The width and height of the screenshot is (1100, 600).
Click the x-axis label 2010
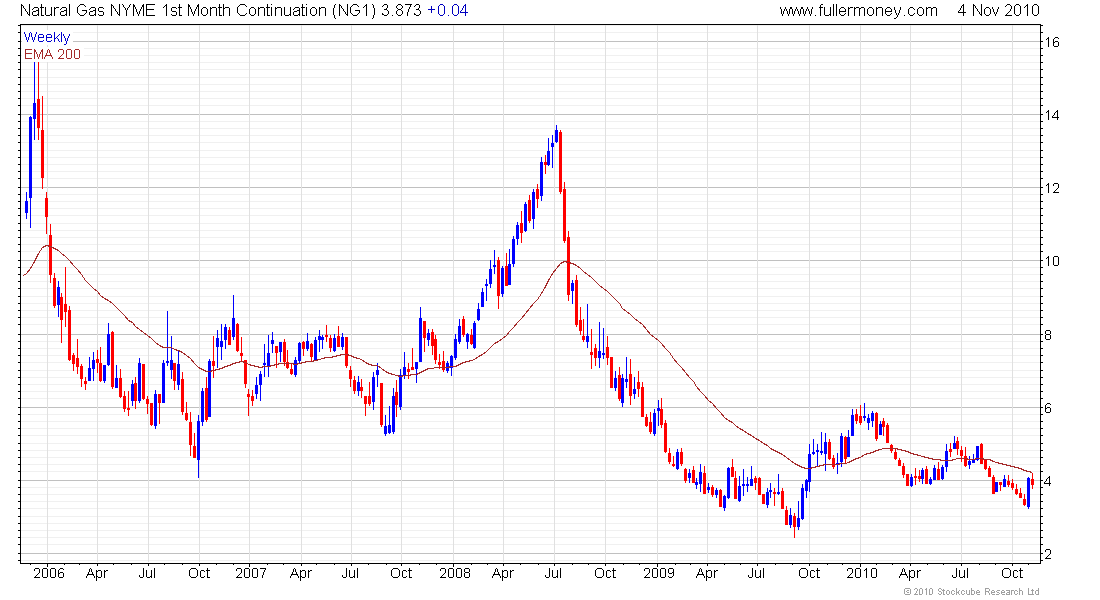861,573
